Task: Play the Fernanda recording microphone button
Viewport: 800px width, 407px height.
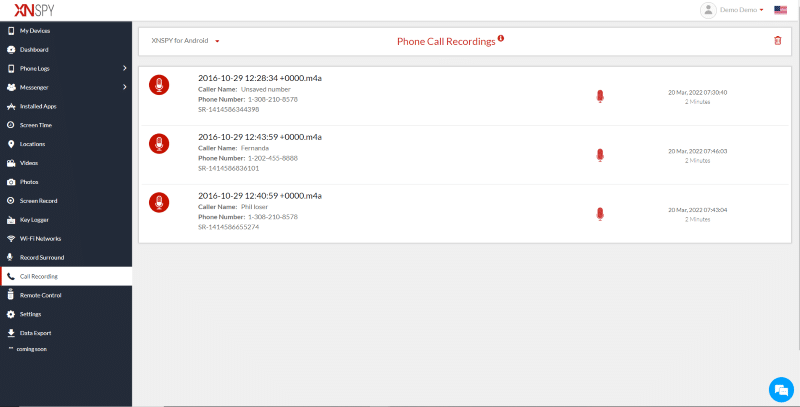Action: [159, 143]
